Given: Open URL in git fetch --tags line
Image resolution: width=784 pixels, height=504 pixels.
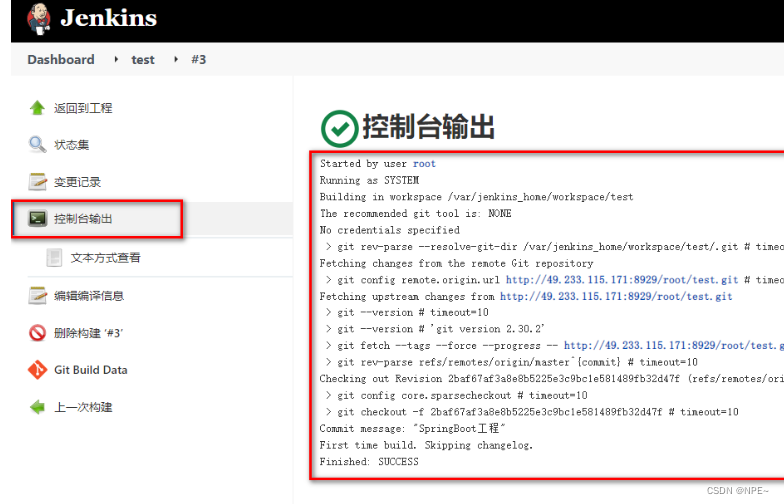Looking at the screenshot, I should coord(674,346).
